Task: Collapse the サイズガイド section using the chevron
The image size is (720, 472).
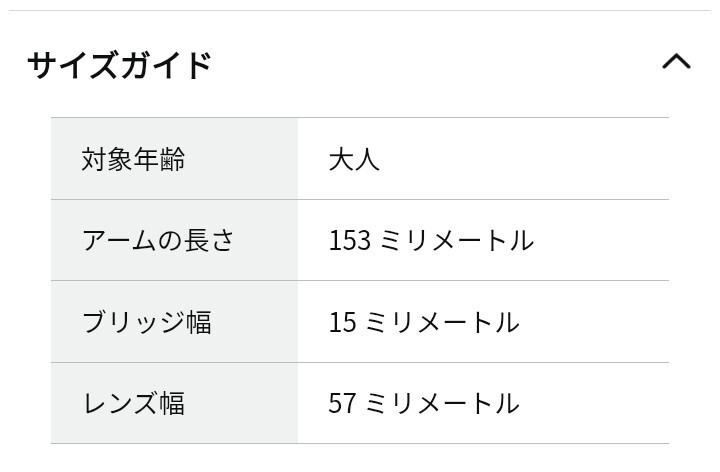Action: tap(676, 62)
